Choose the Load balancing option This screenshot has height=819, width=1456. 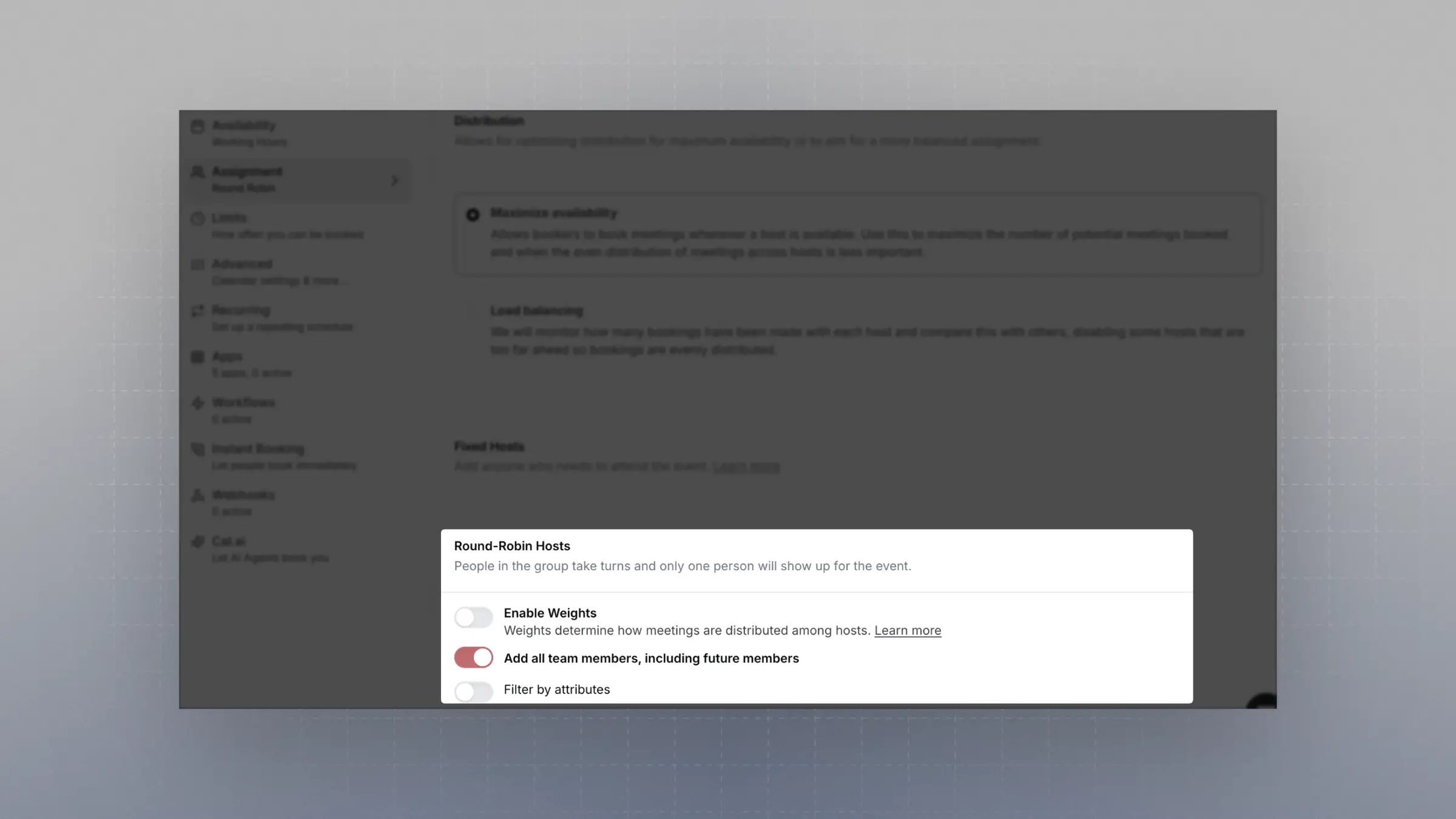tap(536, 311)
